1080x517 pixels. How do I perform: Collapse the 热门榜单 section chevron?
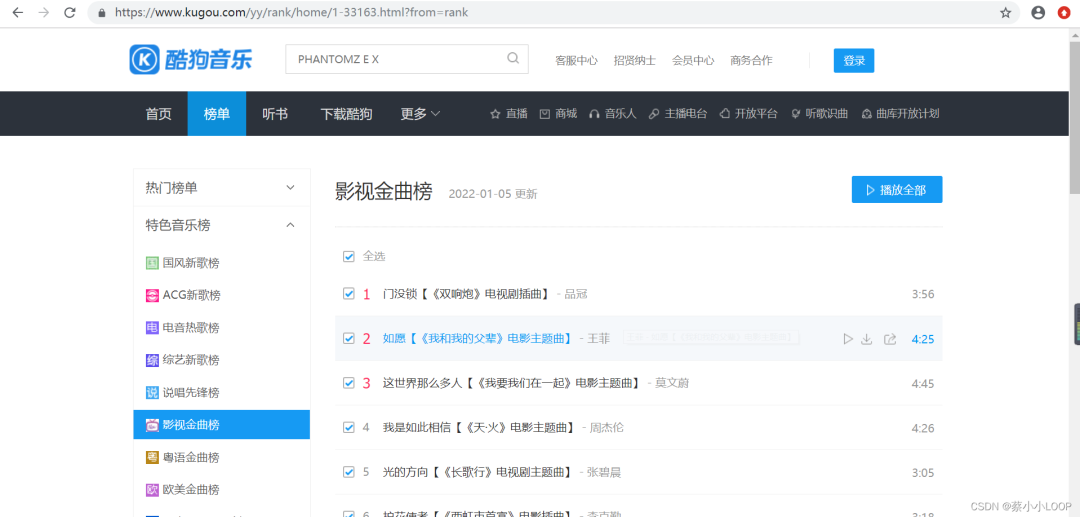coord(291,187)
